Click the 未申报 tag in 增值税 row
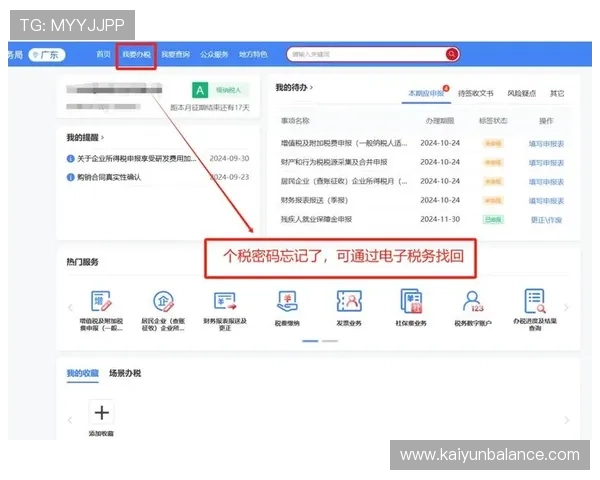This screenshot has width=600, height=480. coord(493,144)
